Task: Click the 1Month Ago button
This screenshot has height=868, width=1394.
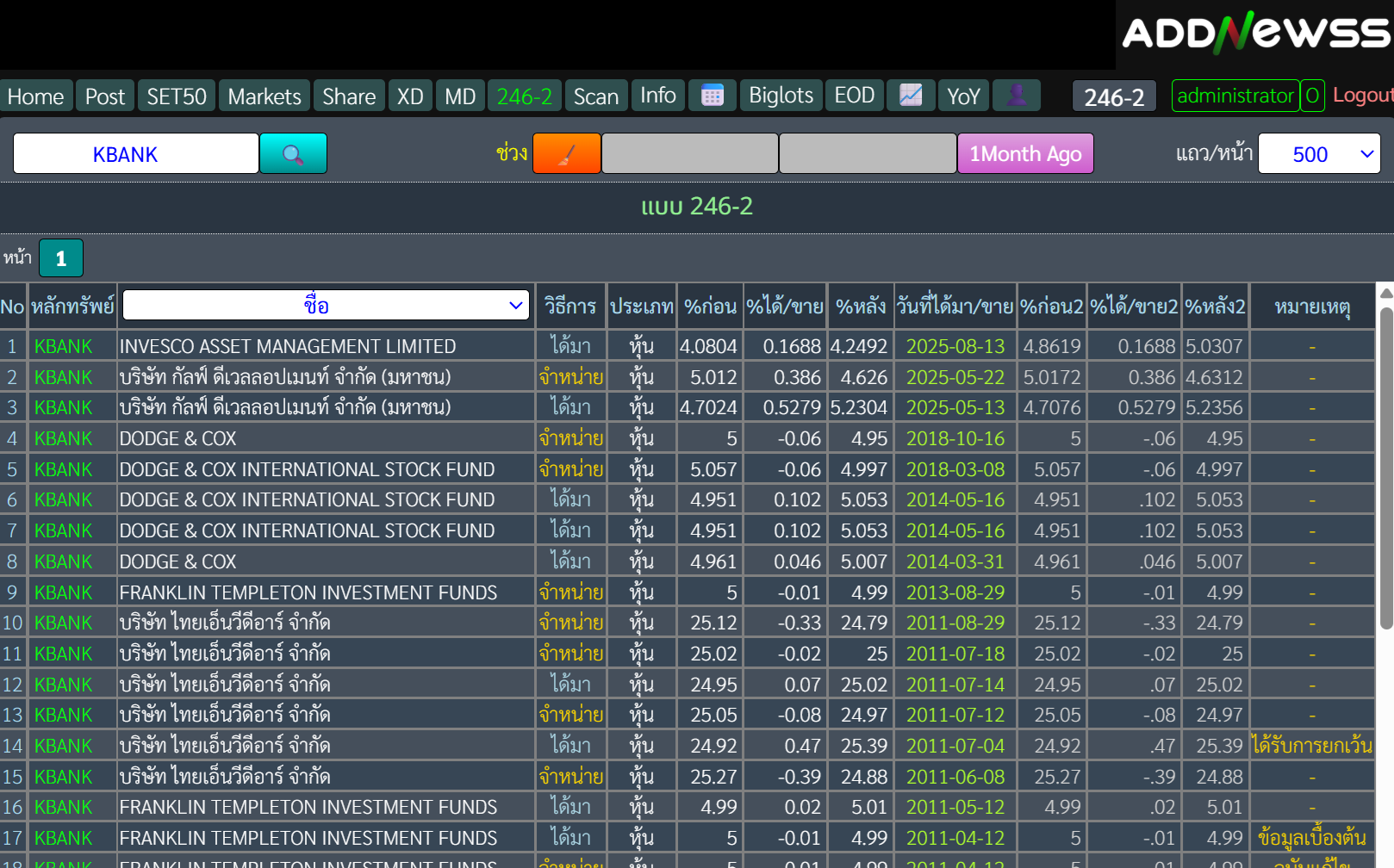Action: point(1025,153)
